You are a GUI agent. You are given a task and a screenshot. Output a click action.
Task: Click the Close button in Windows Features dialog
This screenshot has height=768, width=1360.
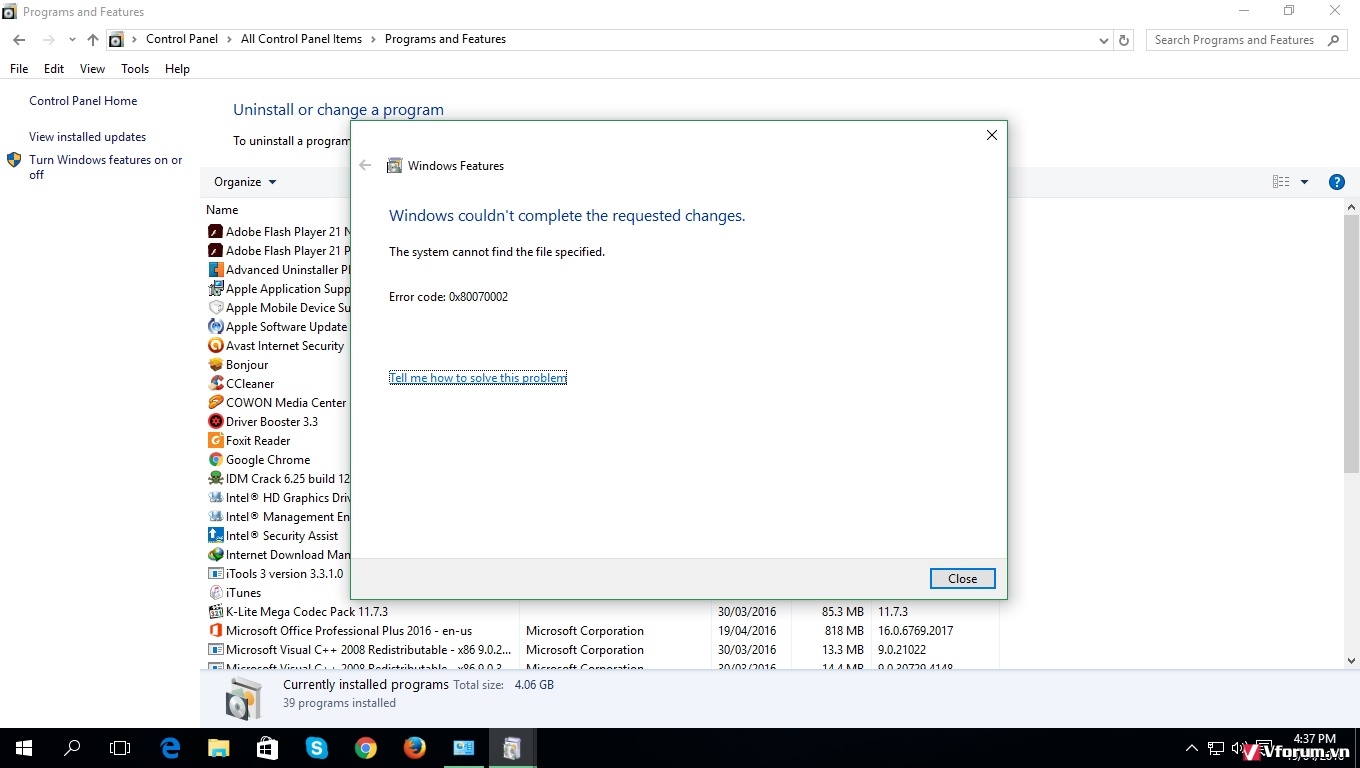point(963,579)
